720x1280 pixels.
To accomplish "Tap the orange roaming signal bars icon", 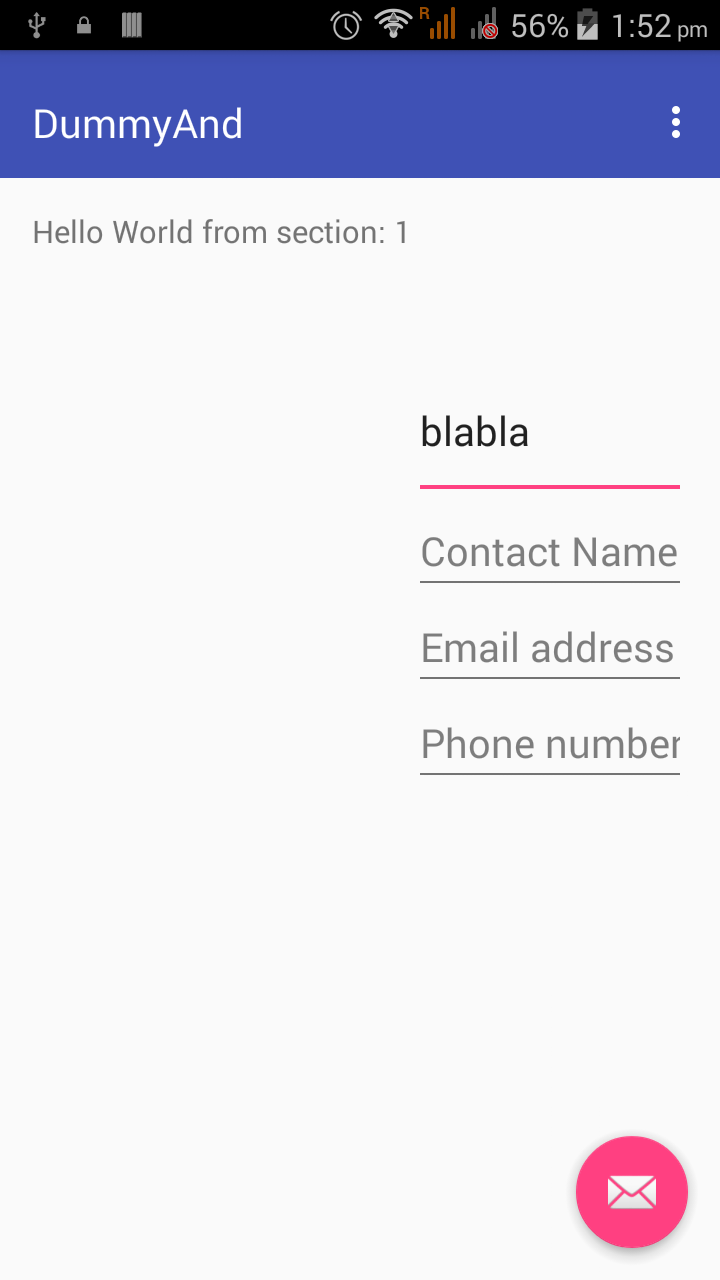I will [438, 24].
